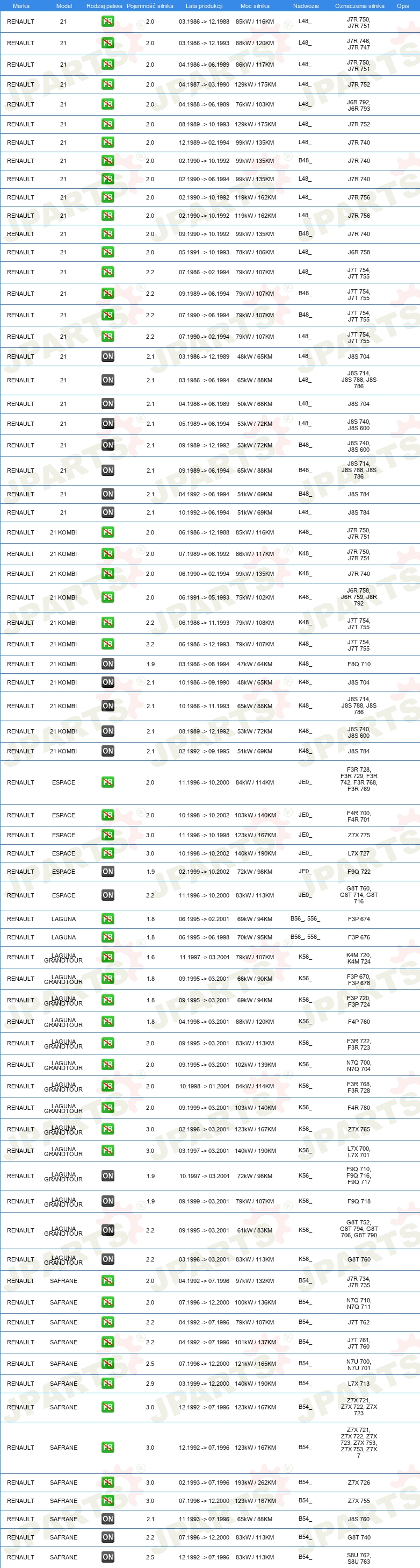The image size is (420, 1568).
Task: Select the petrol icon in the Z7X 775 row
Action: (107, 835)
